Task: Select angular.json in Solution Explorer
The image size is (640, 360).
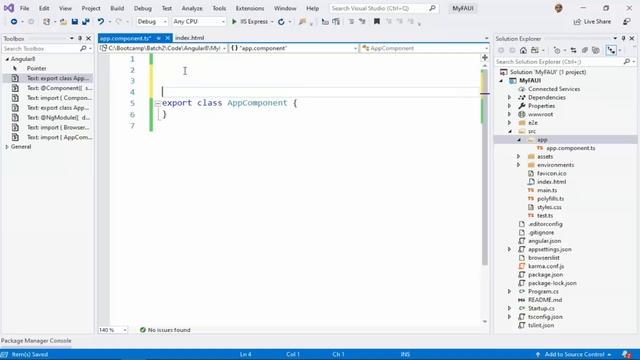Action: 544,241
